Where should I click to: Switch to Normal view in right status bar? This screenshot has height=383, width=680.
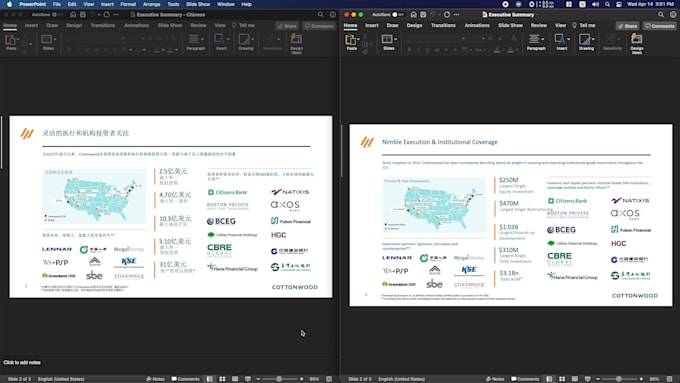(x=549, y=379)
